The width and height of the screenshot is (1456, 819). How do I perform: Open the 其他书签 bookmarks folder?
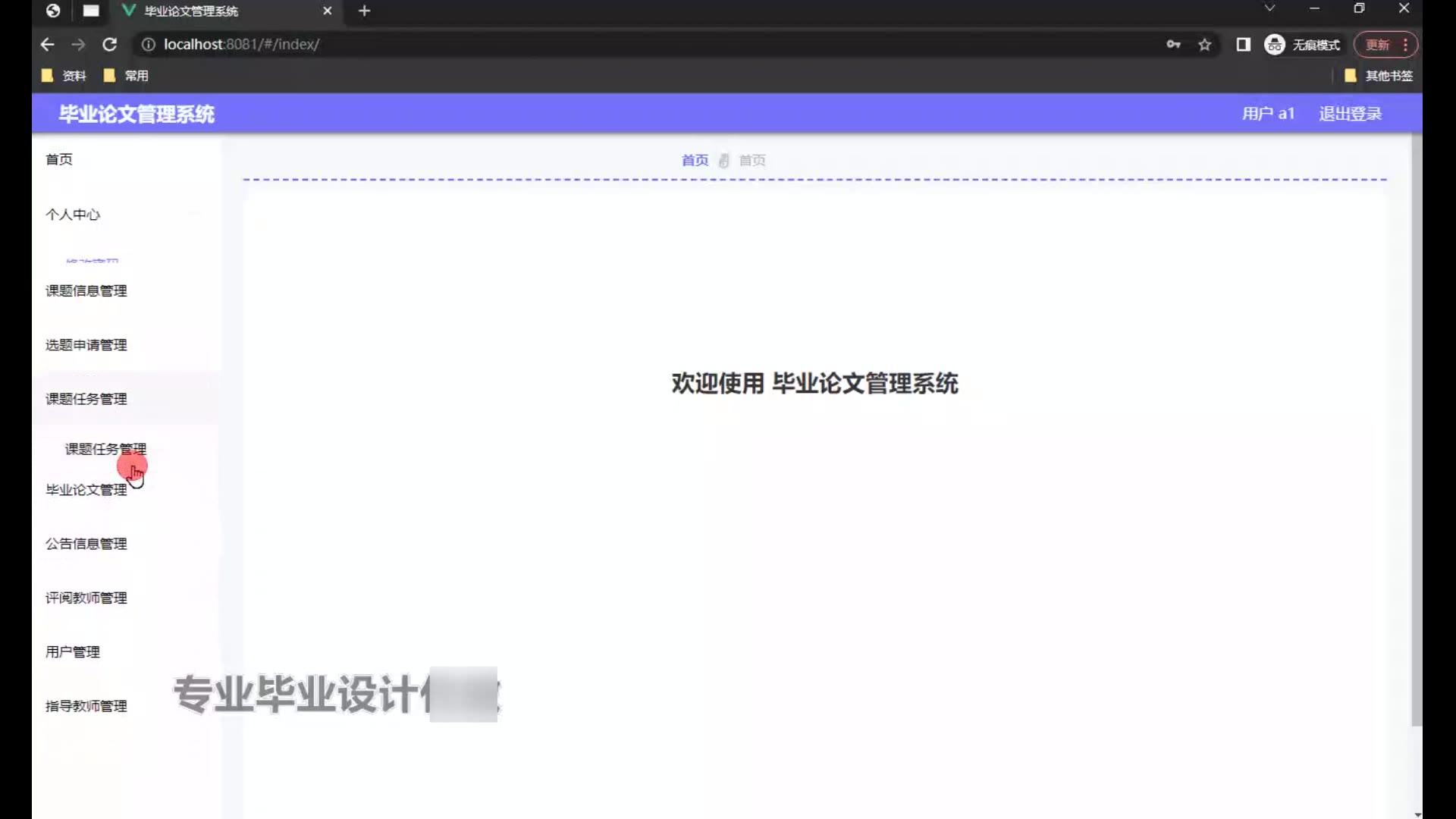[x=1379, y=76]
